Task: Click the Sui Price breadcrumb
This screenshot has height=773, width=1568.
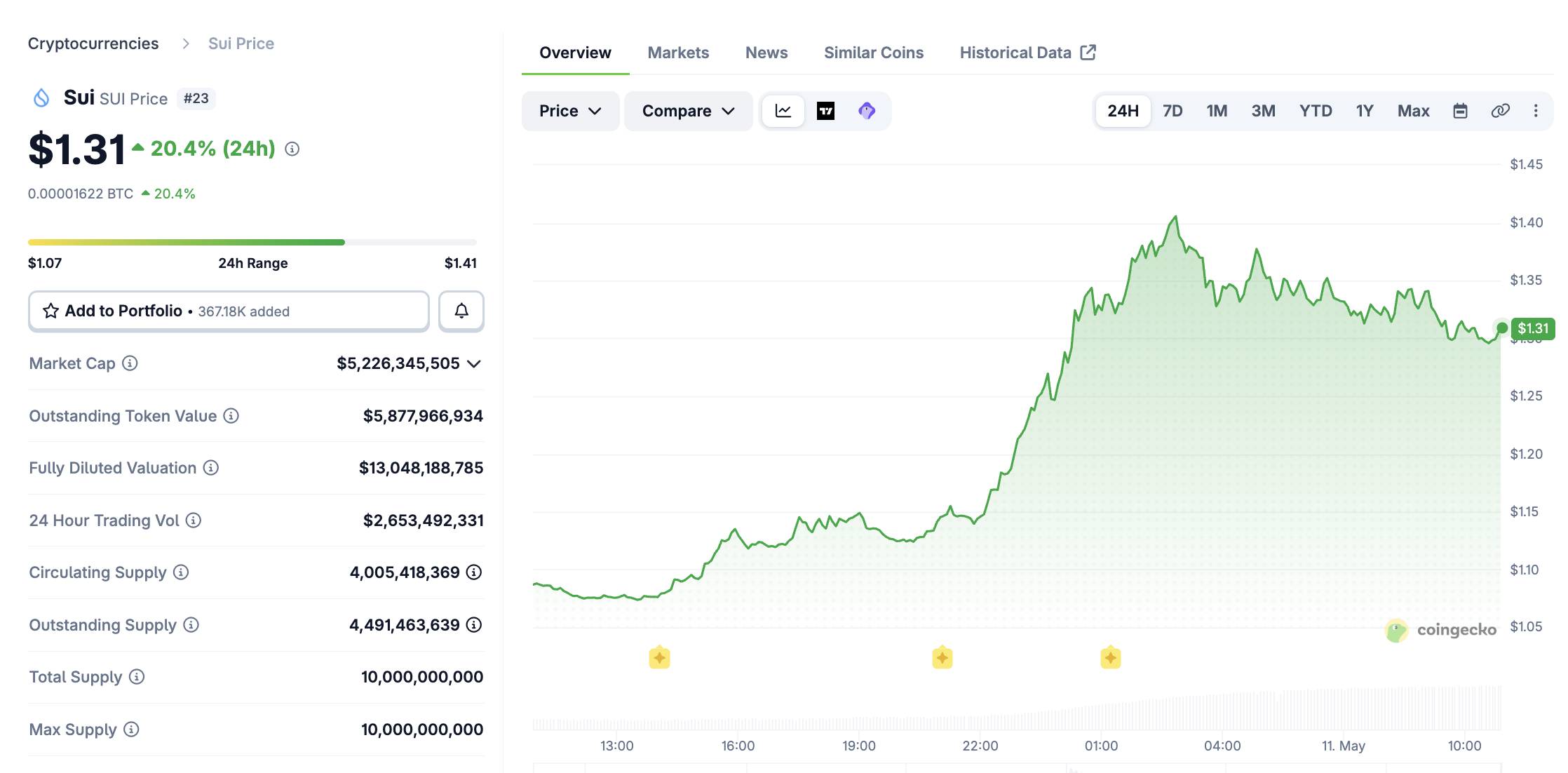Action: (241, 43)
